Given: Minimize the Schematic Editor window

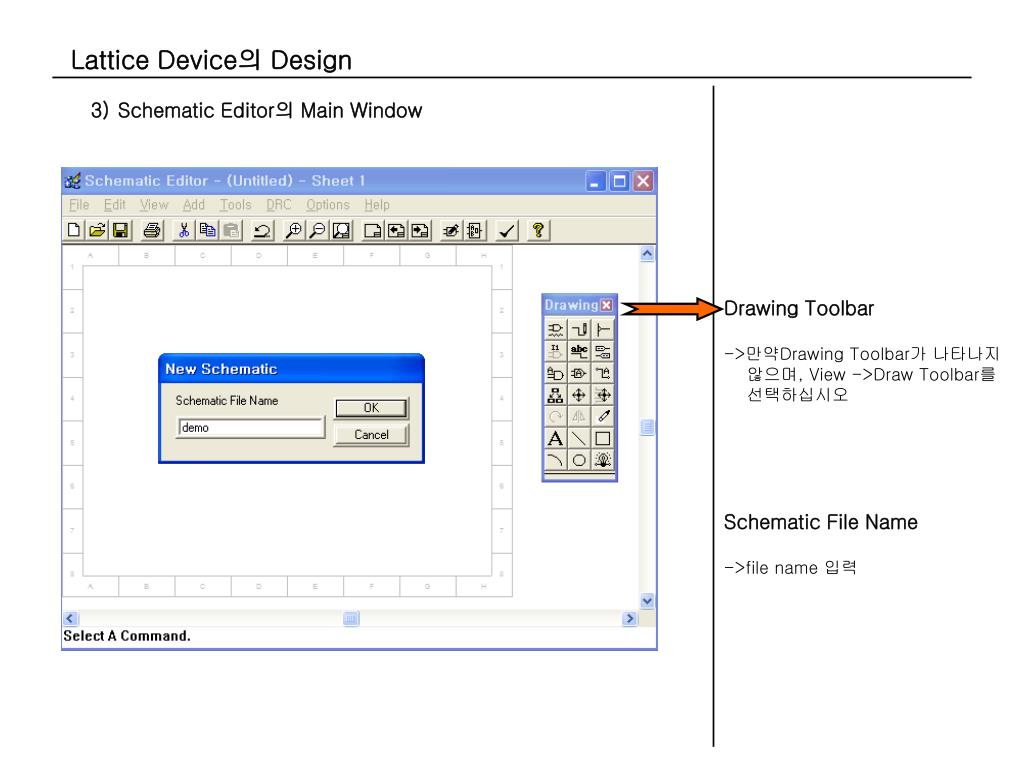Looking at the screenshot, I should pos(596,181).
